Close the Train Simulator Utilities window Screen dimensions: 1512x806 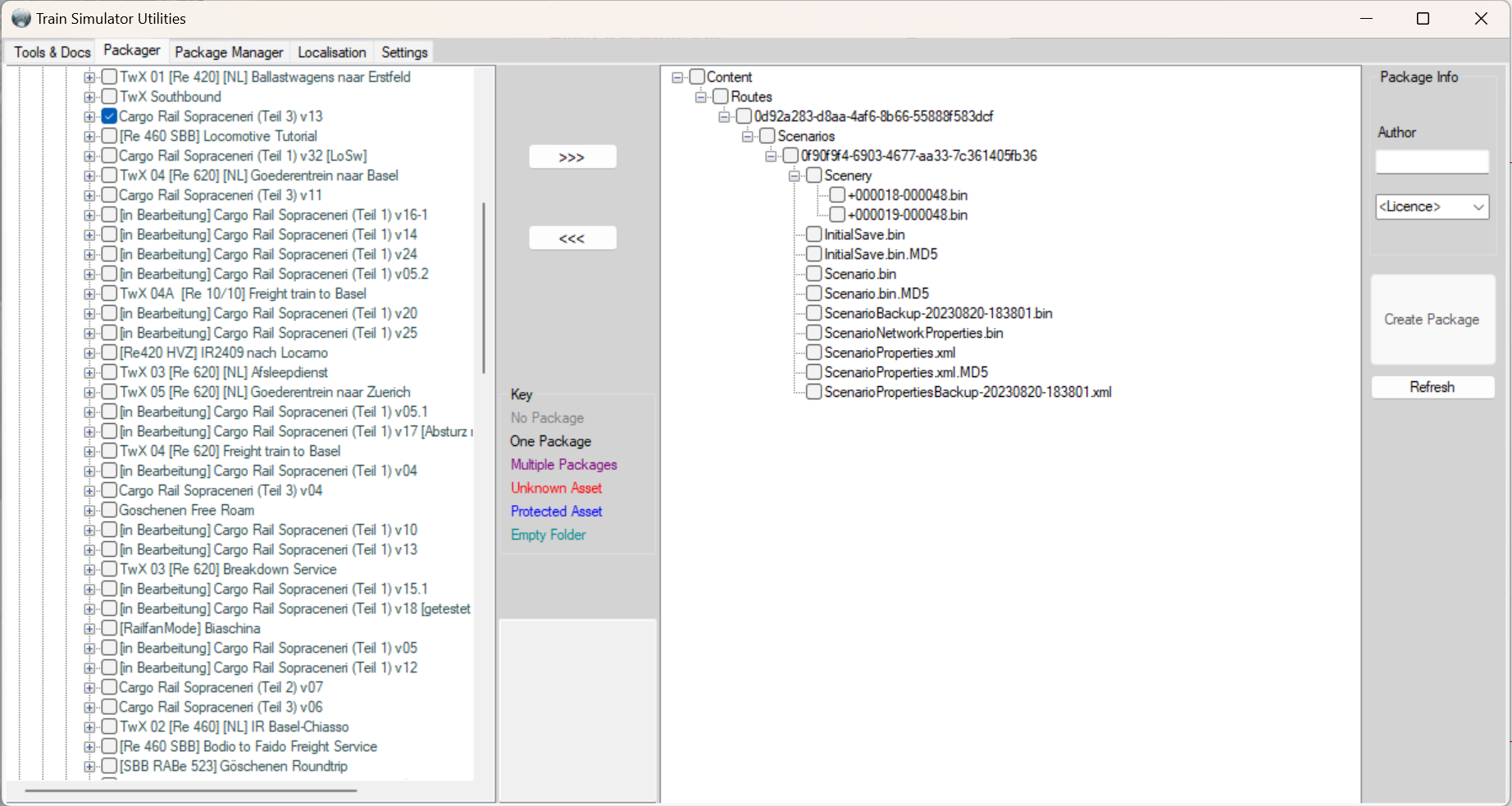[1481, 19]
